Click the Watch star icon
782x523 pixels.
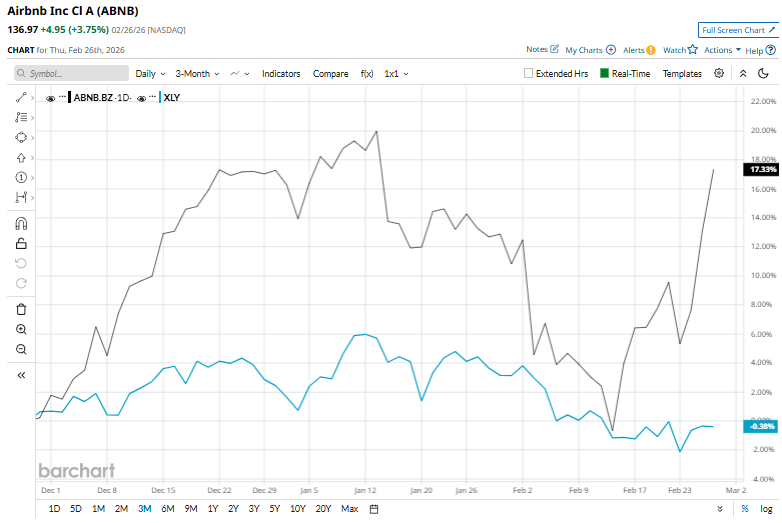(693, 49)
